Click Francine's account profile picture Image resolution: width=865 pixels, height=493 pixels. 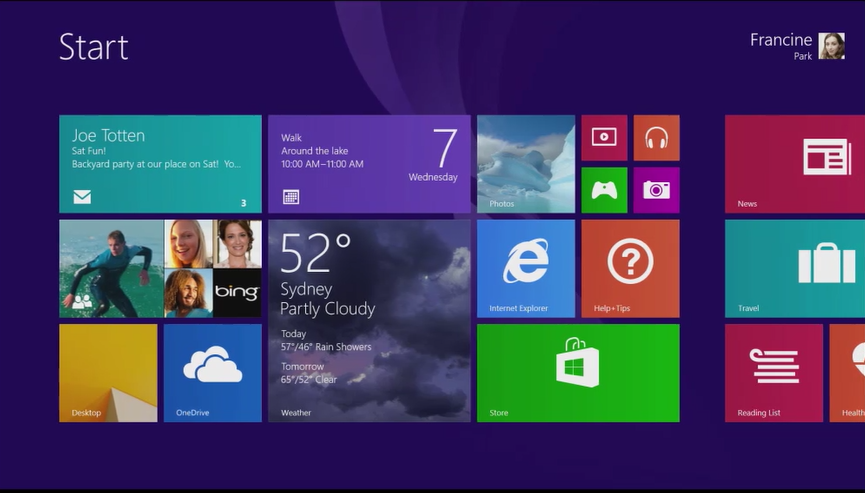click(831, 46)
